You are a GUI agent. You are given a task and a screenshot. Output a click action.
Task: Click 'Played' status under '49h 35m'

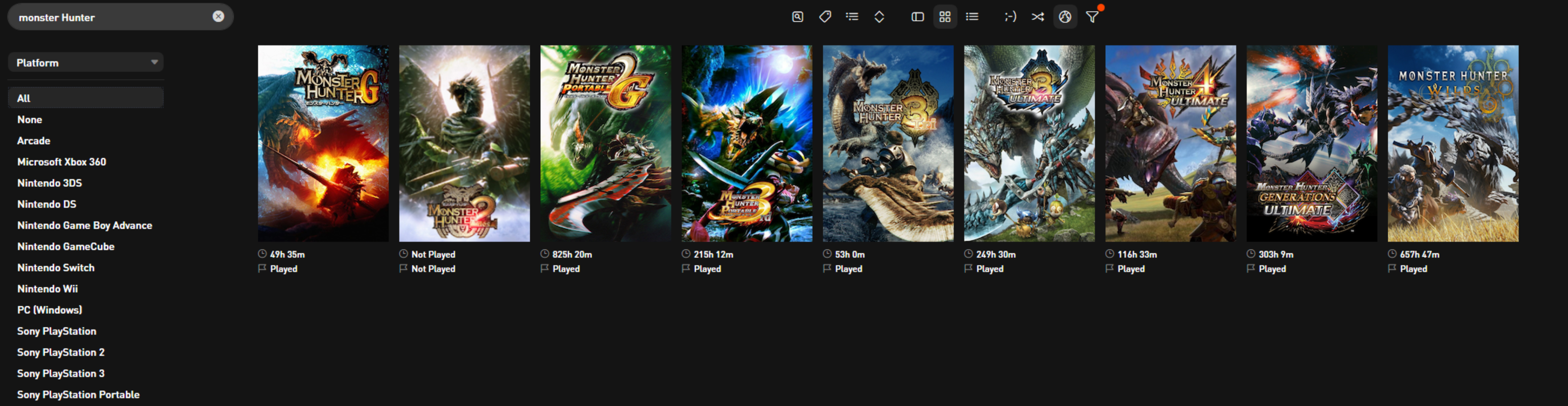(283, 269)
